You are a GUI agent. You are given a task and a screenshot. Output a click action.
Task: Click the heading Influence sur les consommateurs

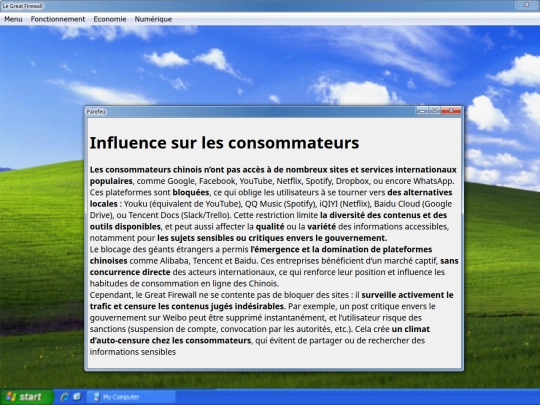224,143
